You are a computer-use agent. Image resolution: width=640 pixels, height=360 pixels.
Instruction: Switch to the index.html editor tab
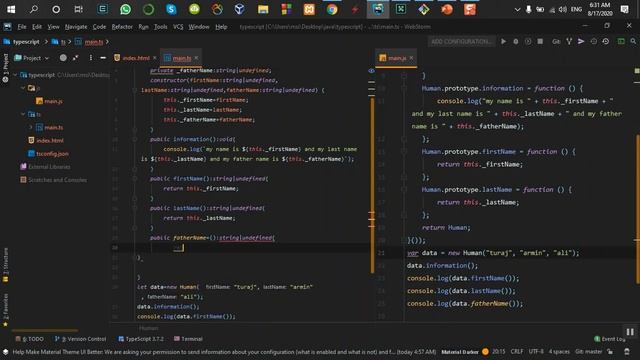tap(135, 58)
